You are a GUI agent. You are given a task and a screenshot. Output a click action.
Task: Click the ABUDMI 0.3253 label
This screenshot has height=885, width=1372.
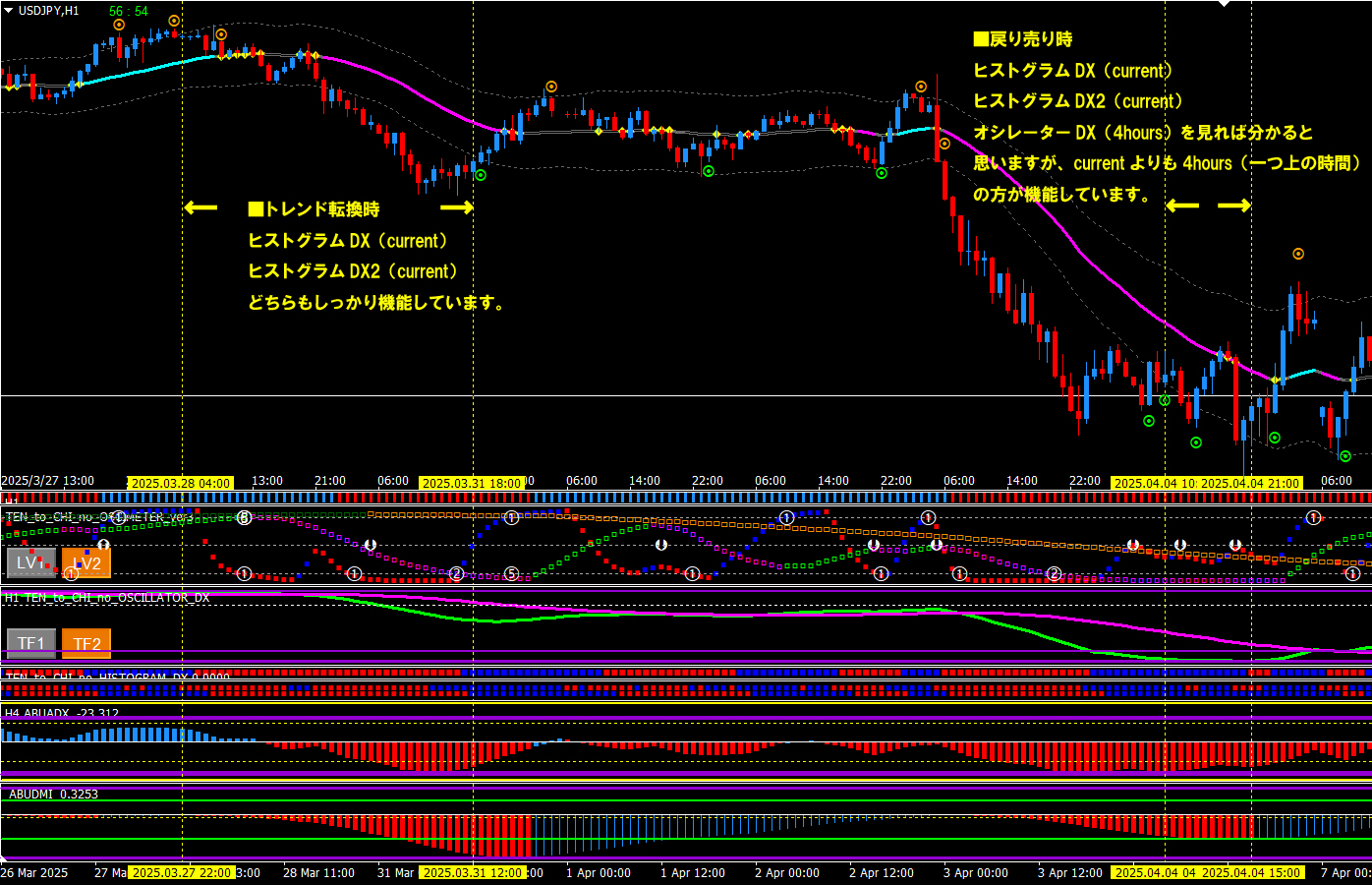pos(54,795)
